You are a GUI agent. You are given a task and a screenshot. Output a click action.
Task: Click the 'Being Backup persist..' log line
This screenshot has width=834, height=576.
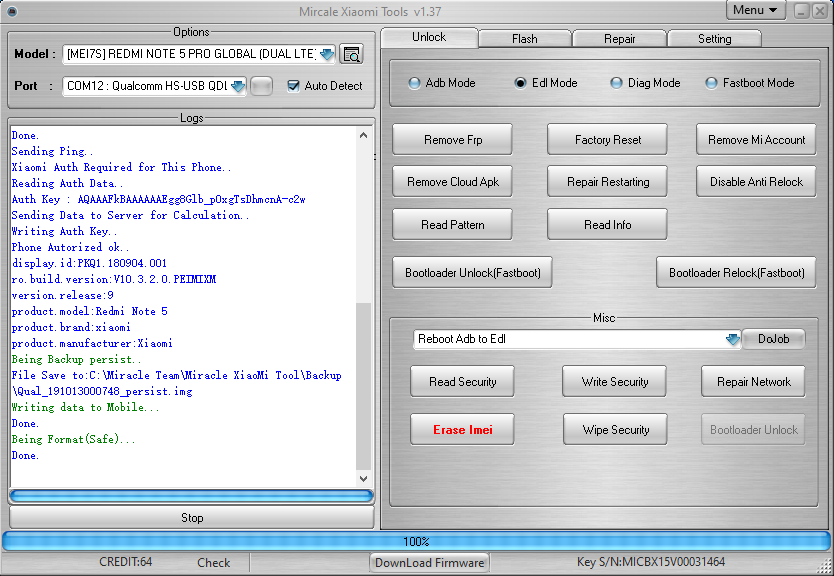click(77, 360)
